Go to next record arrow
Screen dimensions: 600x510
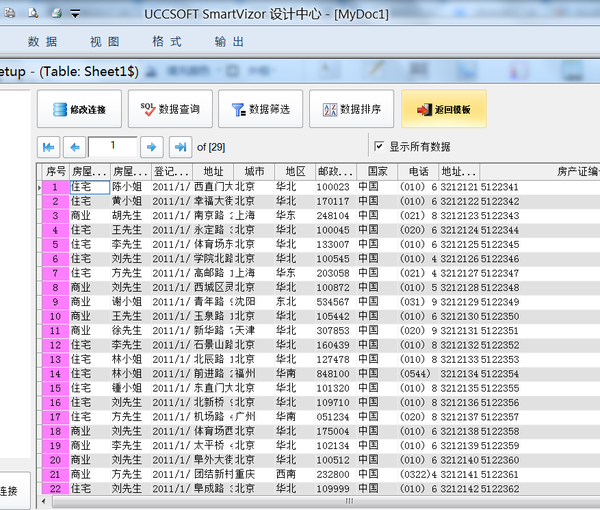coord(152,147)
